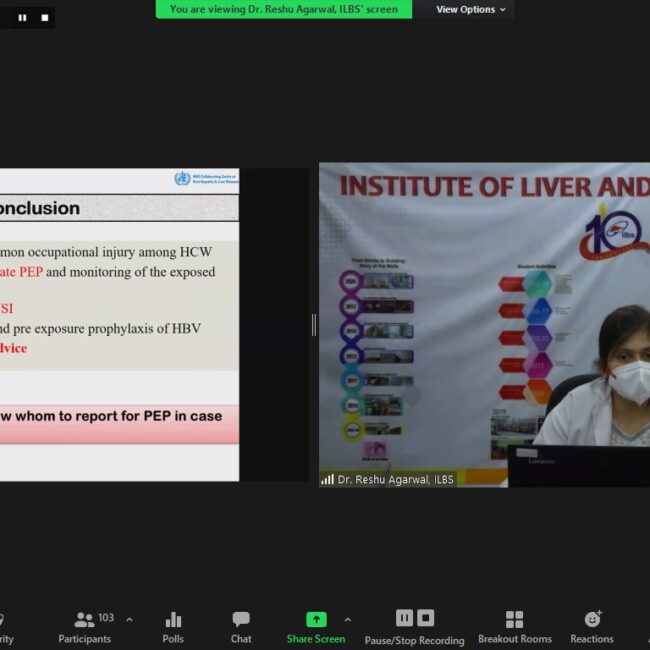
Task: Pause the recording in the bottom toolbar
Action: click(404, 618)
